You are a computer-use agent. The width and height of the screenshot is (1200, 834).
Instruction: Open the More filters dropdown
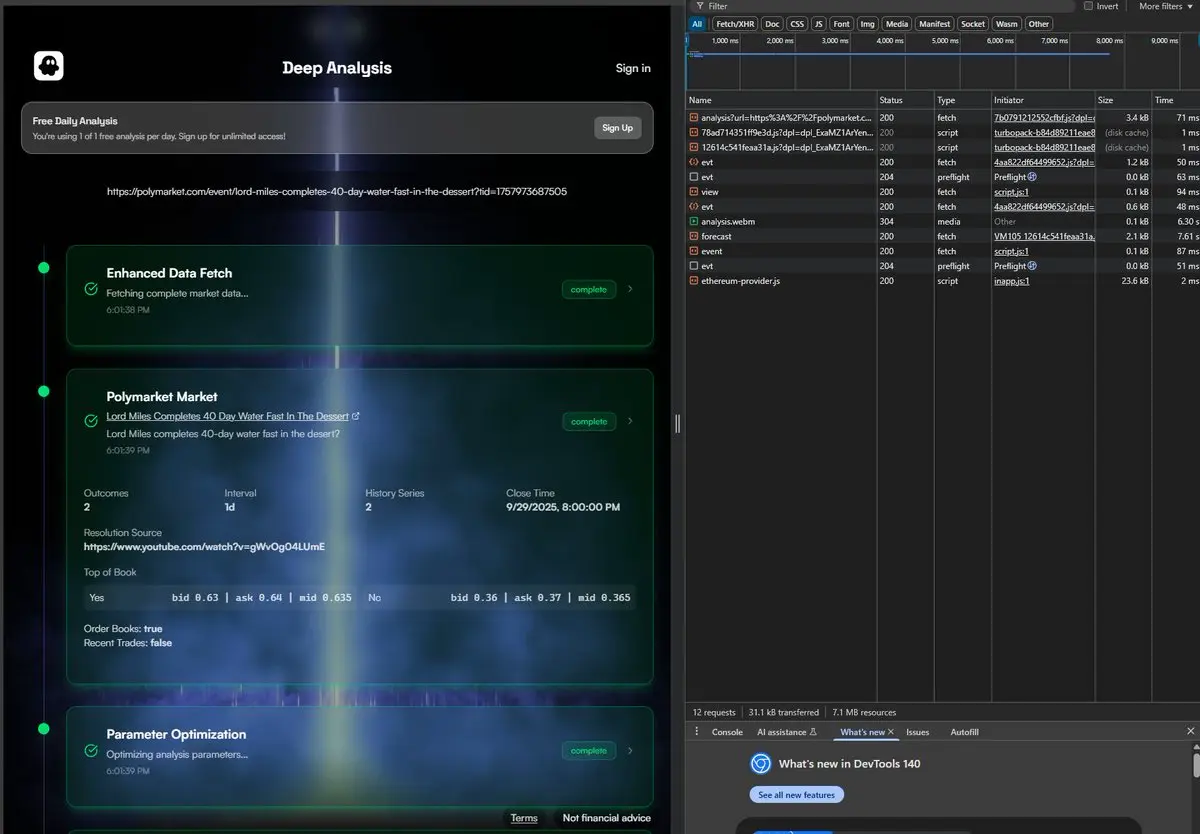point(1166,6)
